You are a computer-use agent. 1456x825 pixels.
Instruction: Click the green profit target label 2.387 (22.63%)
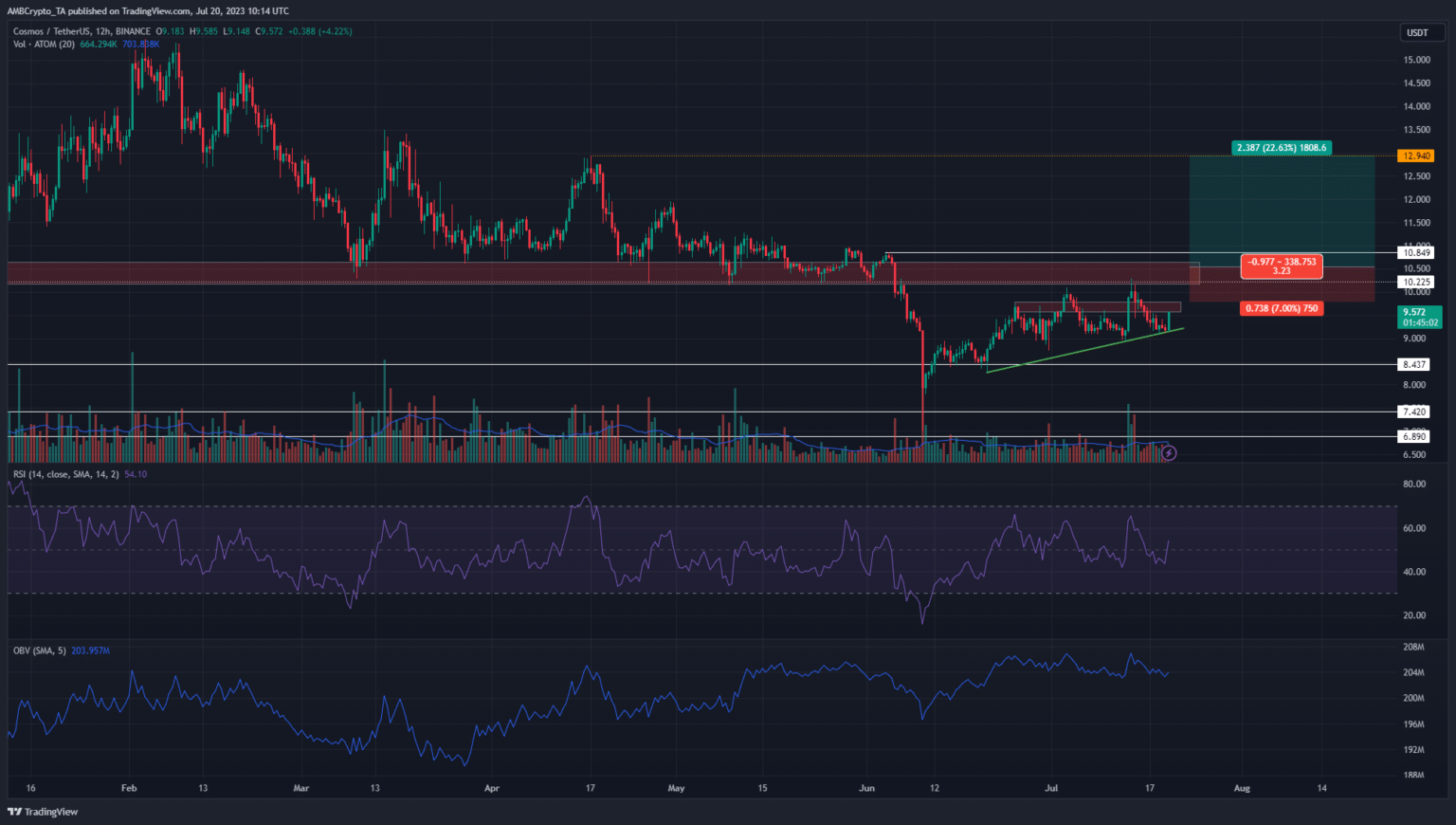(1281, 148)
